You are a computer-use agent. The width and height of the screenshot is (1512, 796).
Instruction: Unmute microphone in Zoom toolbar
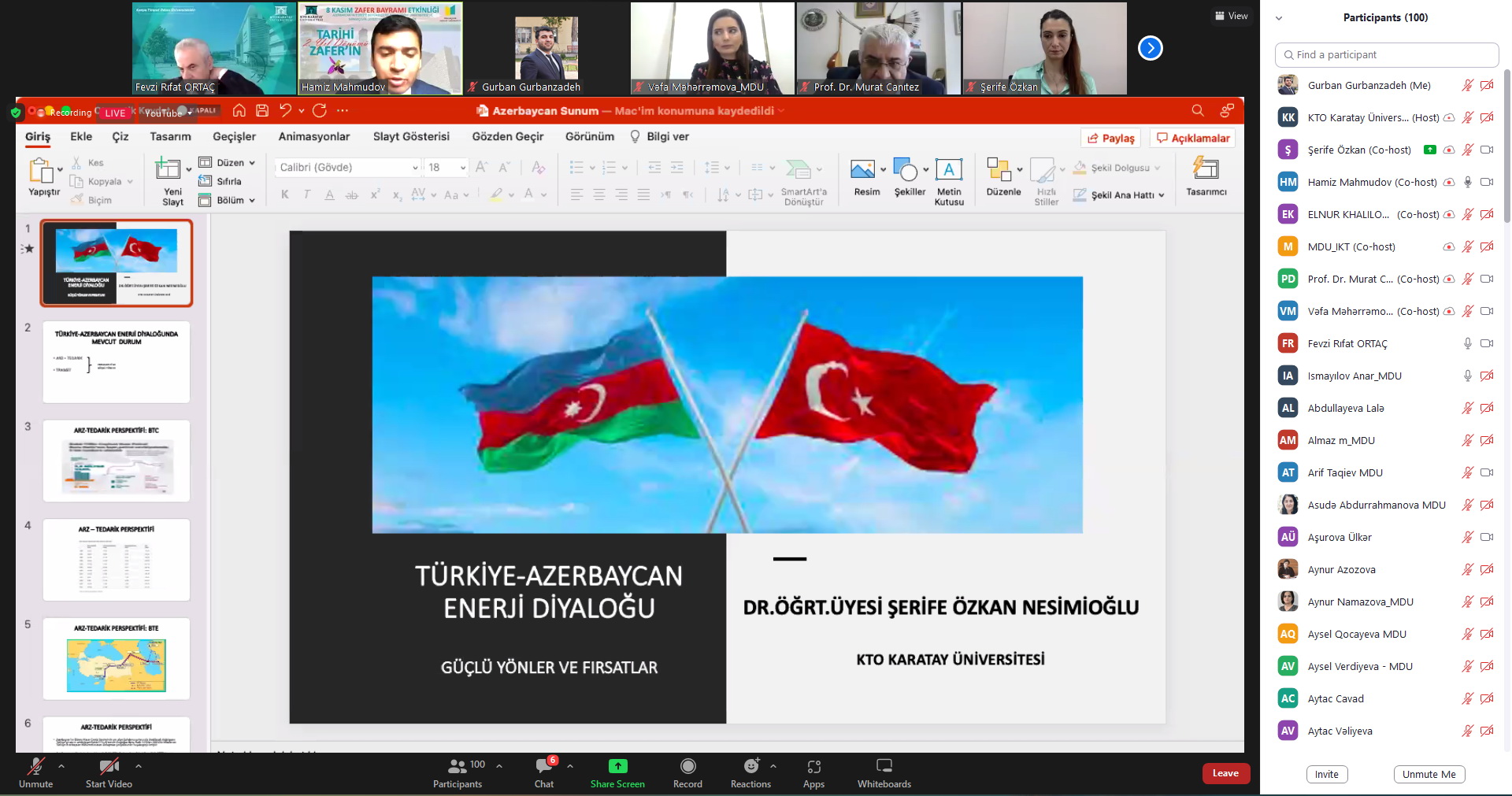35,772
